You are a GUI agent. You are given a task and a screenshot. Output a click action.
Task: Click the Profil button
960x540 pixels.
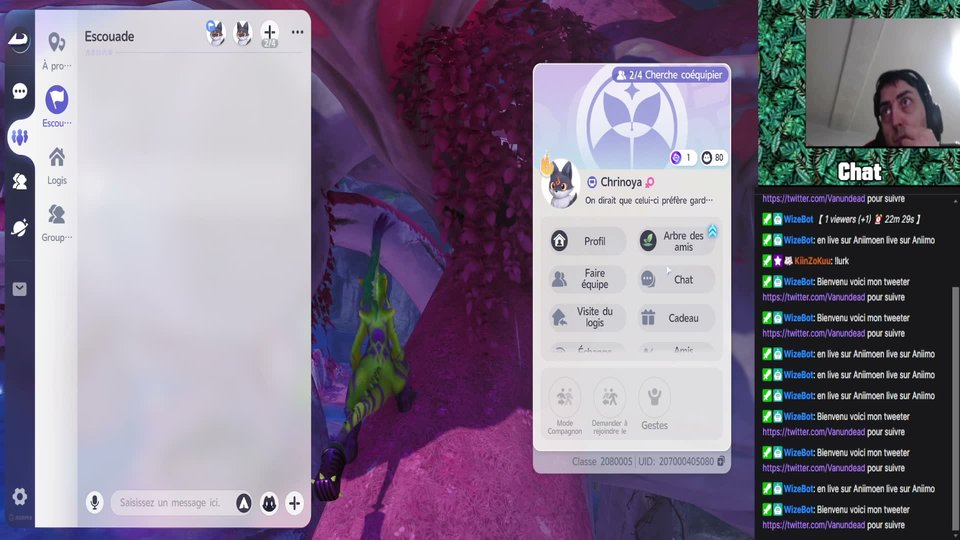(587, 241)
